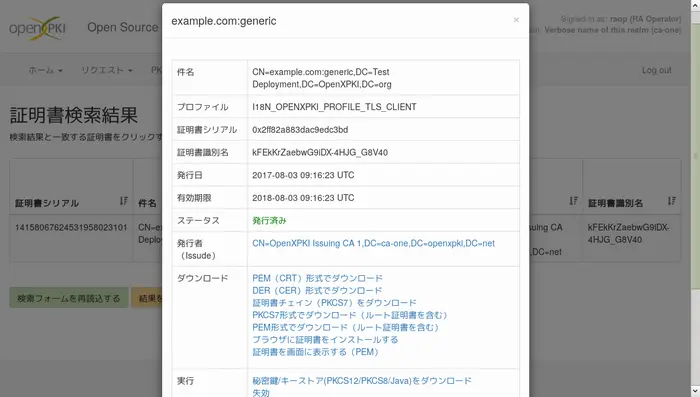700x397 pixels.
Task: Click the Log out link
Action: (x=657, y=70)
